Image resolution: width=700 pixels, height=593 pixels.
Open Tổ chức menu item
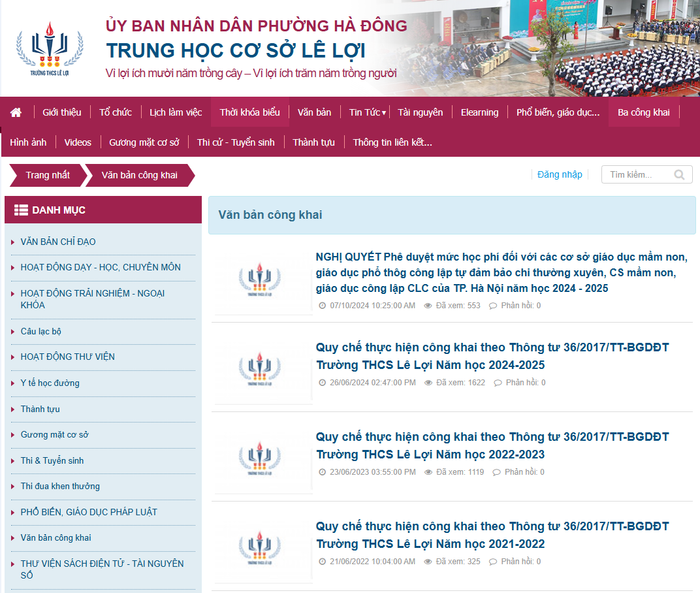[116, 113]
